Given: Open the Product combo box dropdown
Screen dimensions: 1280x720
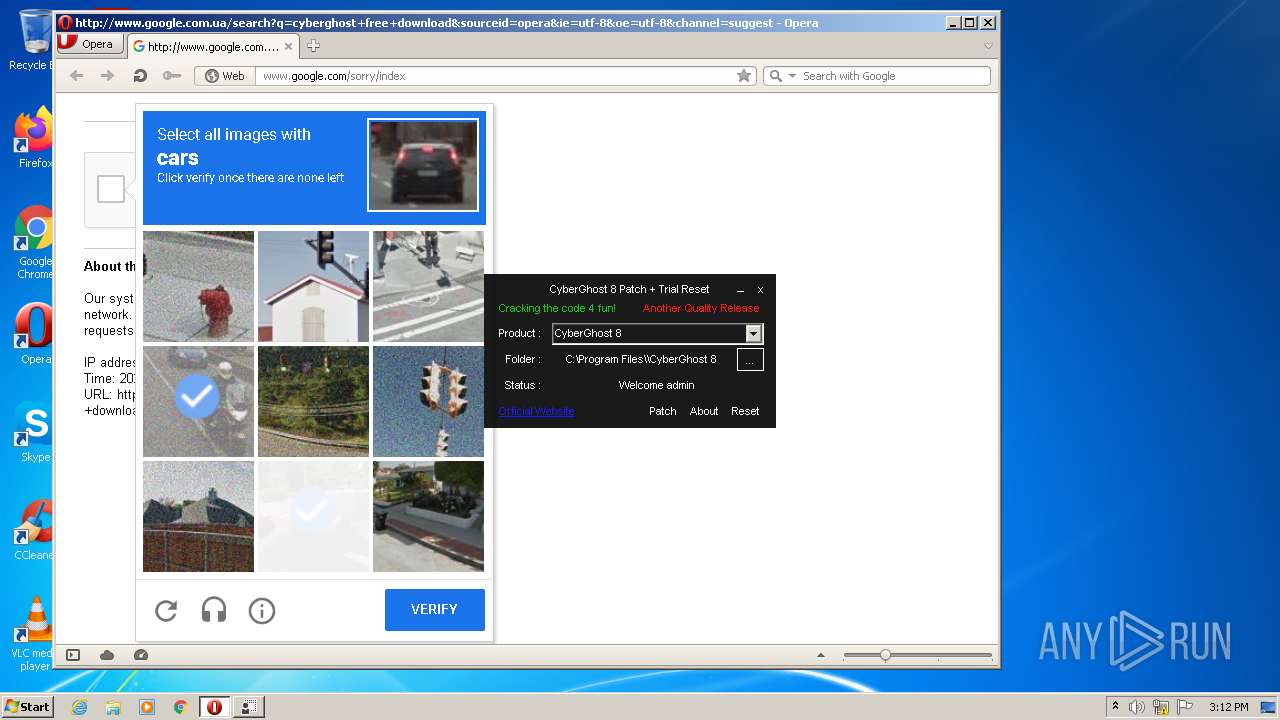Looking at the screenshot, I should pos(754,333).
